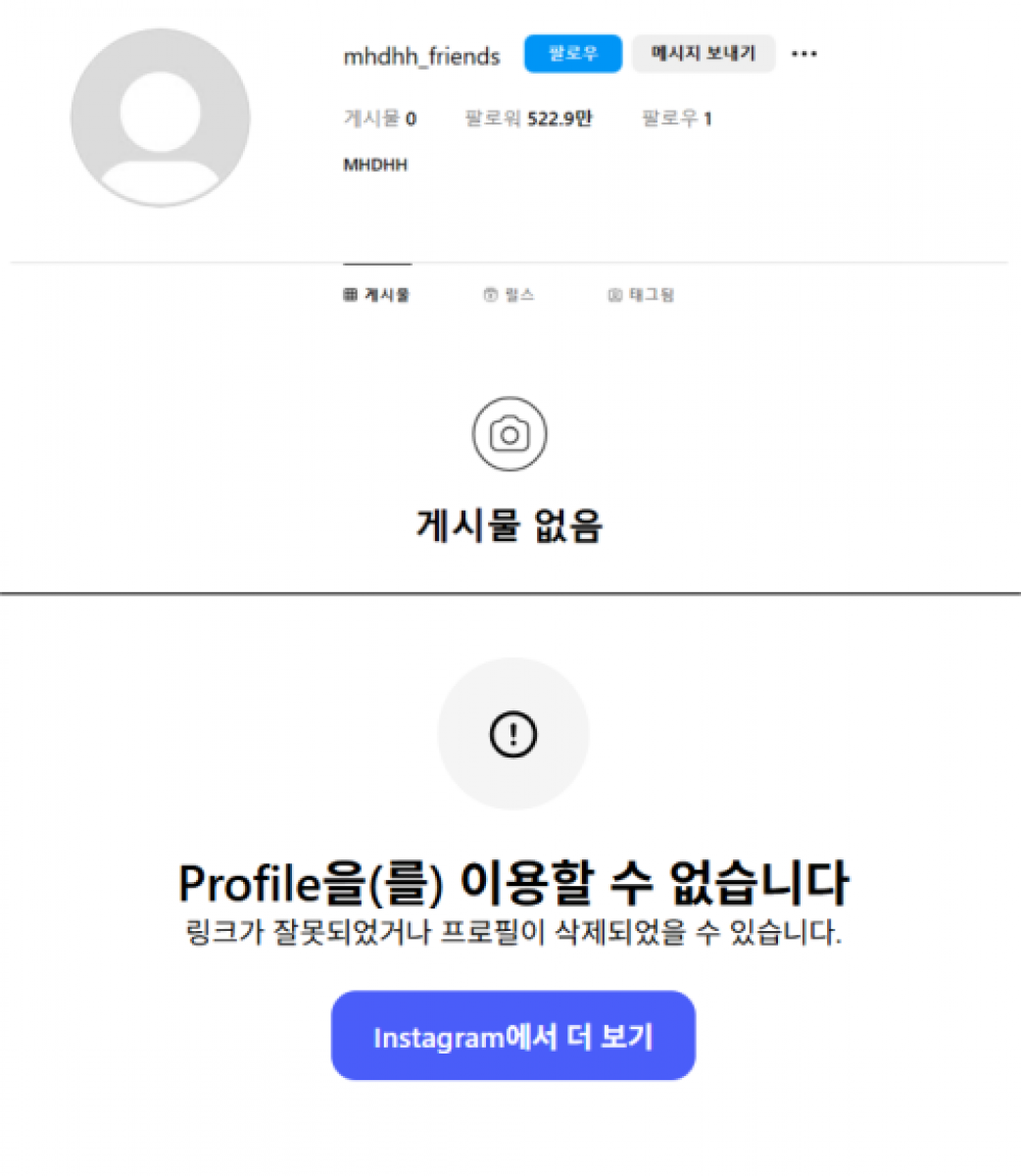Switch to the 게시물 tab label
1021x1176 pixels.
click(387, 295)
